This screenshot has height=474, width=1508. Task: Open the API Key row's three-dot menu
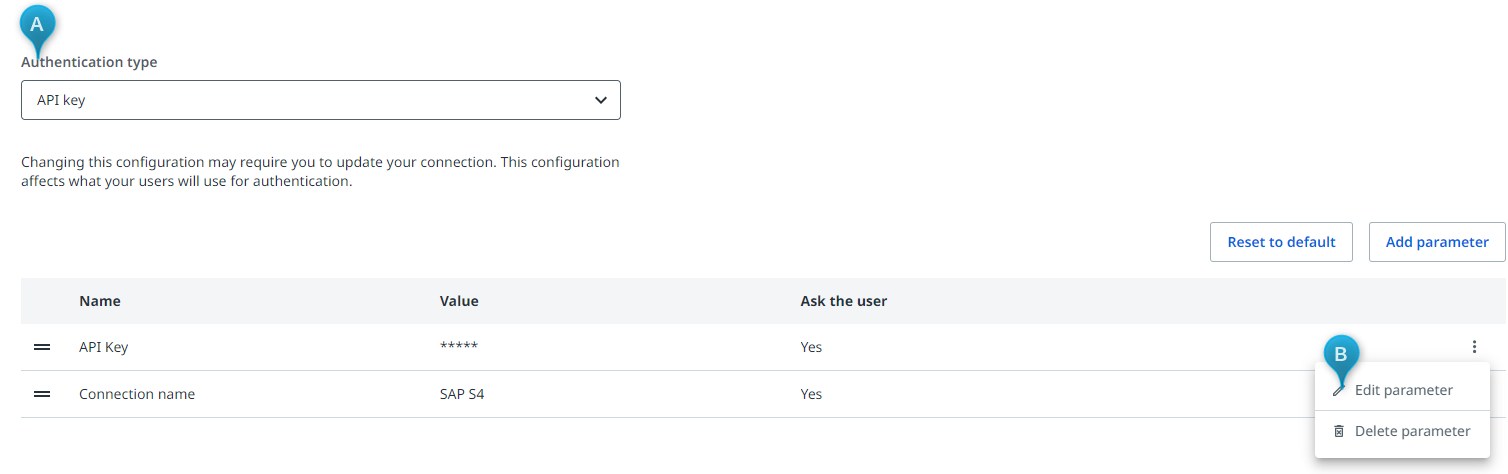click(1474, 347)
